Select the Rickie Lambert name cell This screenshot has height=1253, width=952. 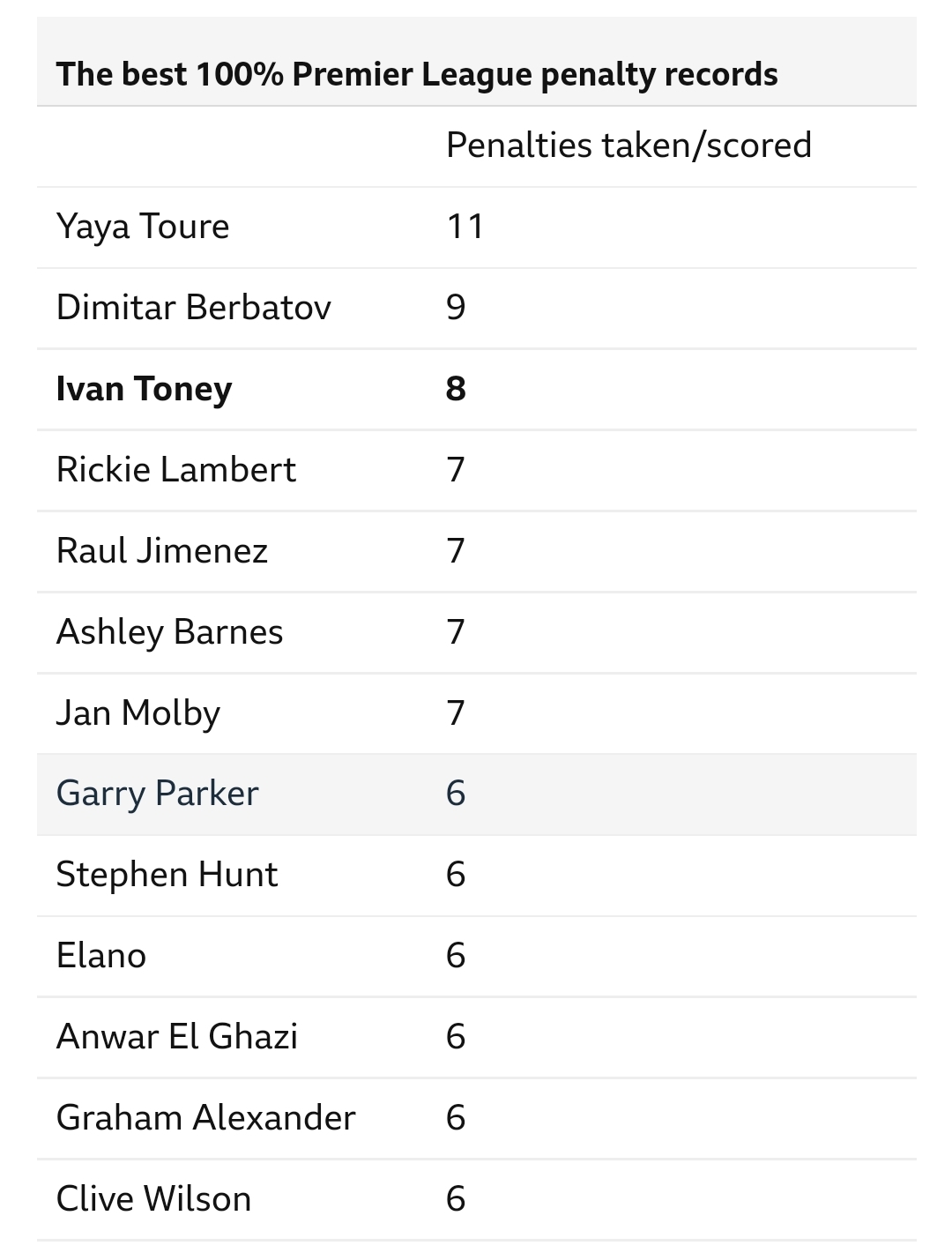coord(175,470)
